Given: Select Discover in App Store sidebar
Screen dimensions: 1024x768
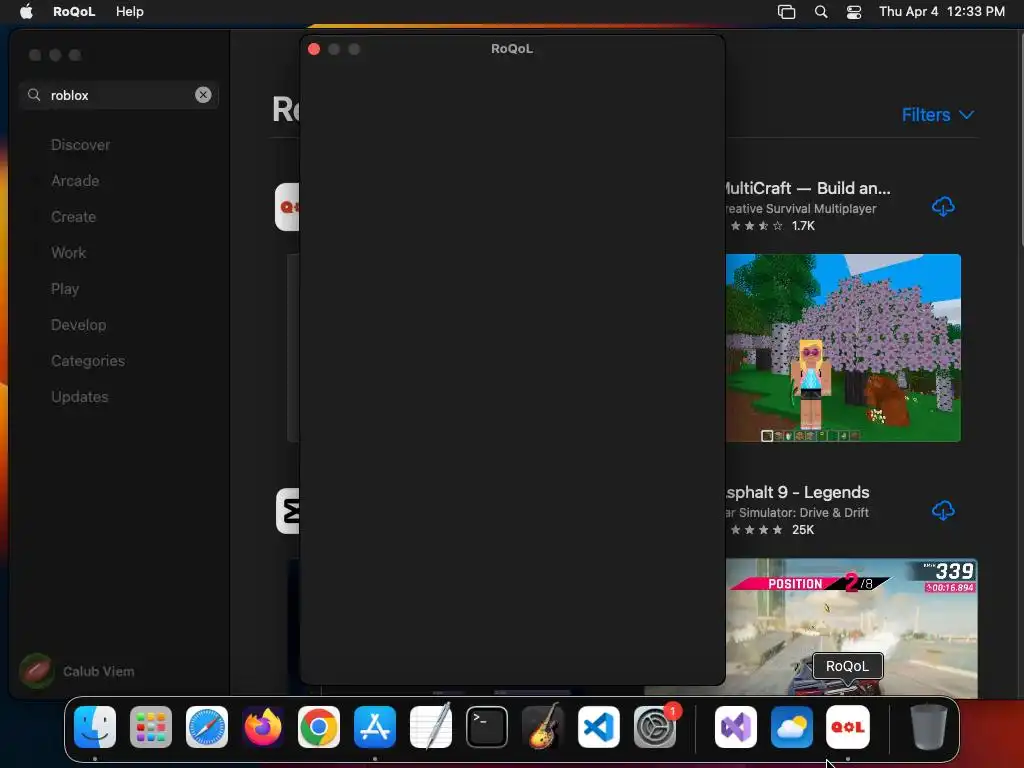Looking at the screenshot, I should click(80, 145).
